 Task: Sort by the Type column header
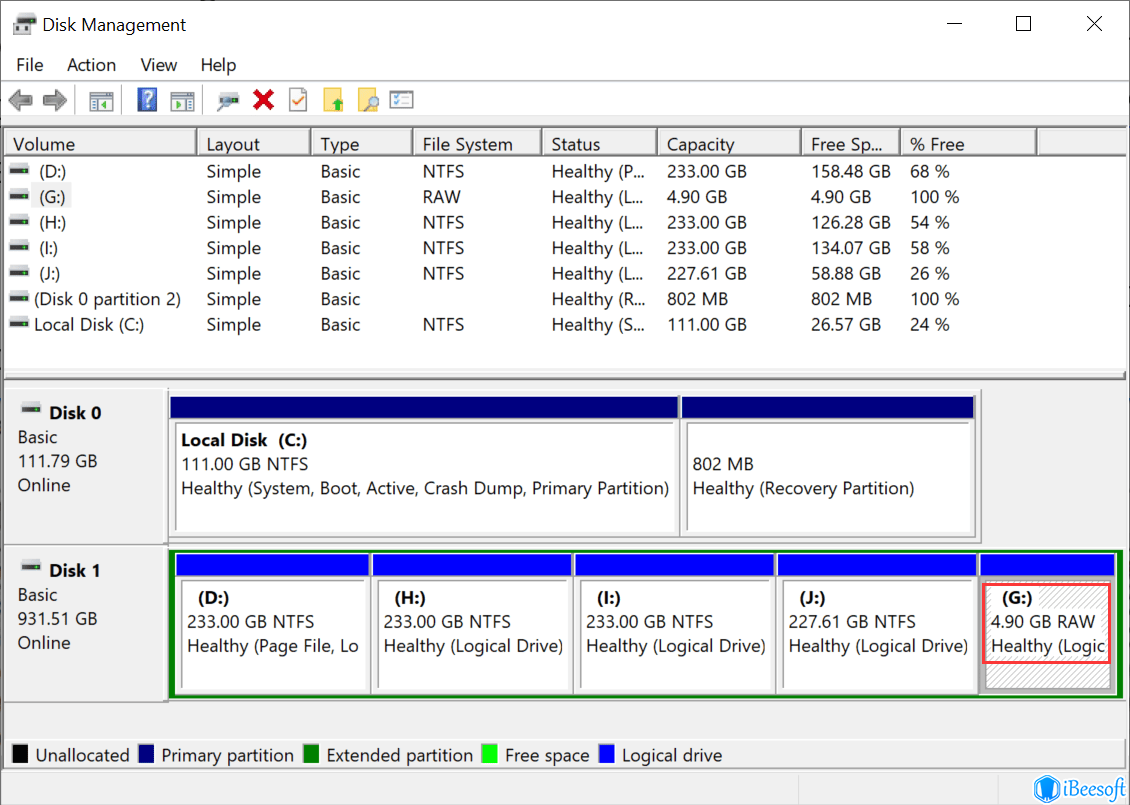[x=362, y=144]
